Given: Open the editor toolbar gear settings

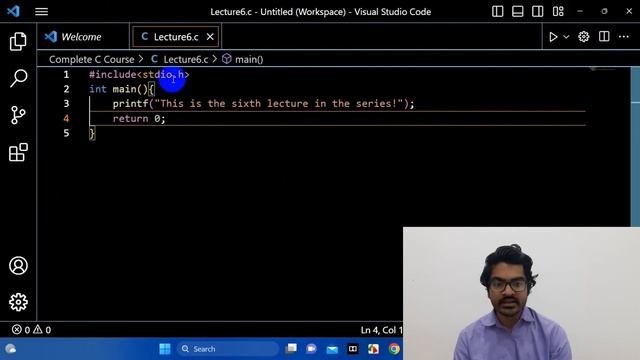Looking at the screenshot, I should click(x=584, y=37).
